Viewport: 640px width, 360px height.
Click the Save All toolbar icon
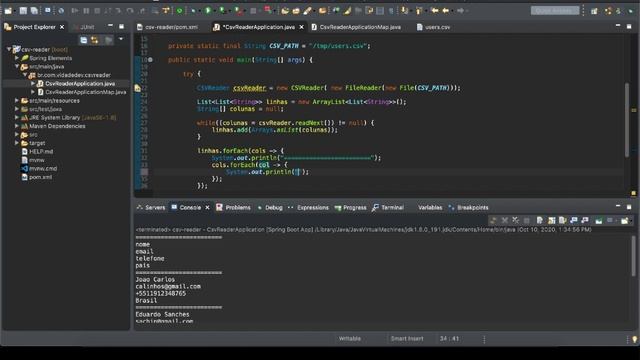(x=34, y=11)
